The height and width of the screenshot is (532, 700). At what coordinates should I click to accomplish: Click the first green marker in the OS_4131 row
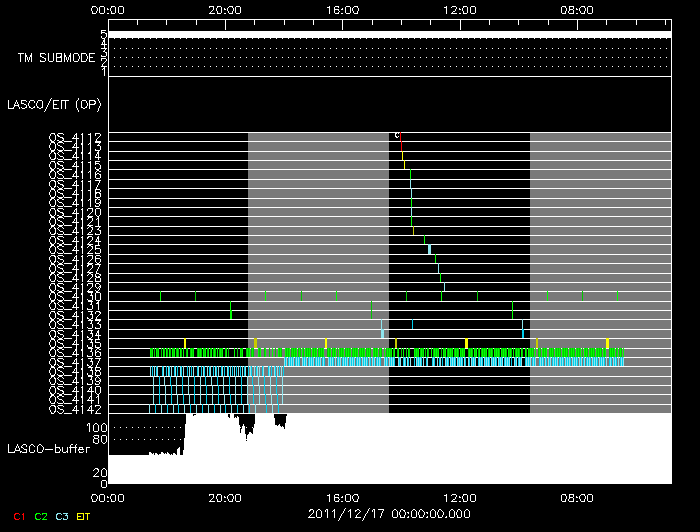(x=231, y=306)
